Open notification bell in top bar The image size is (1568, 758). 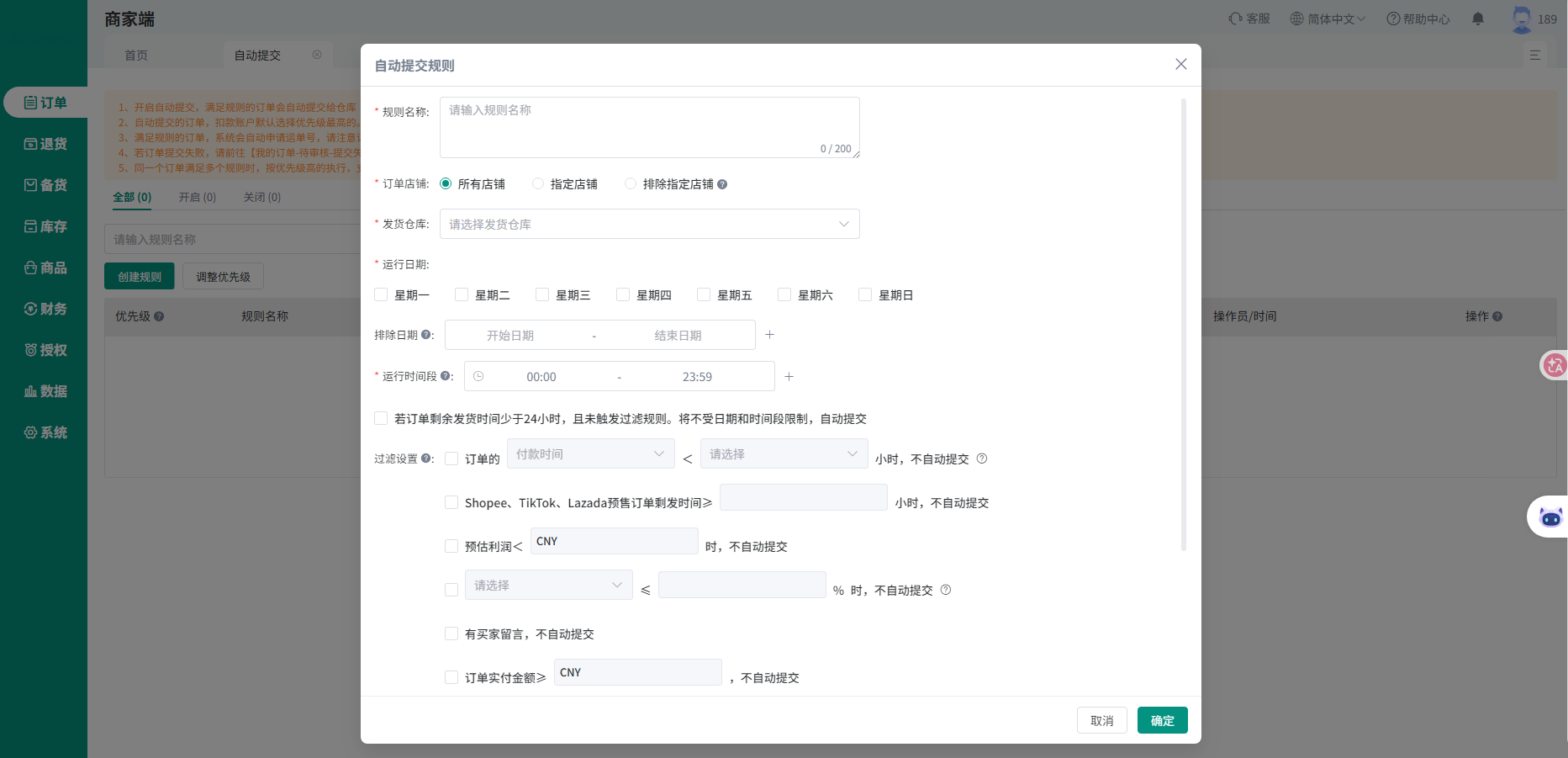(1478, 19)
